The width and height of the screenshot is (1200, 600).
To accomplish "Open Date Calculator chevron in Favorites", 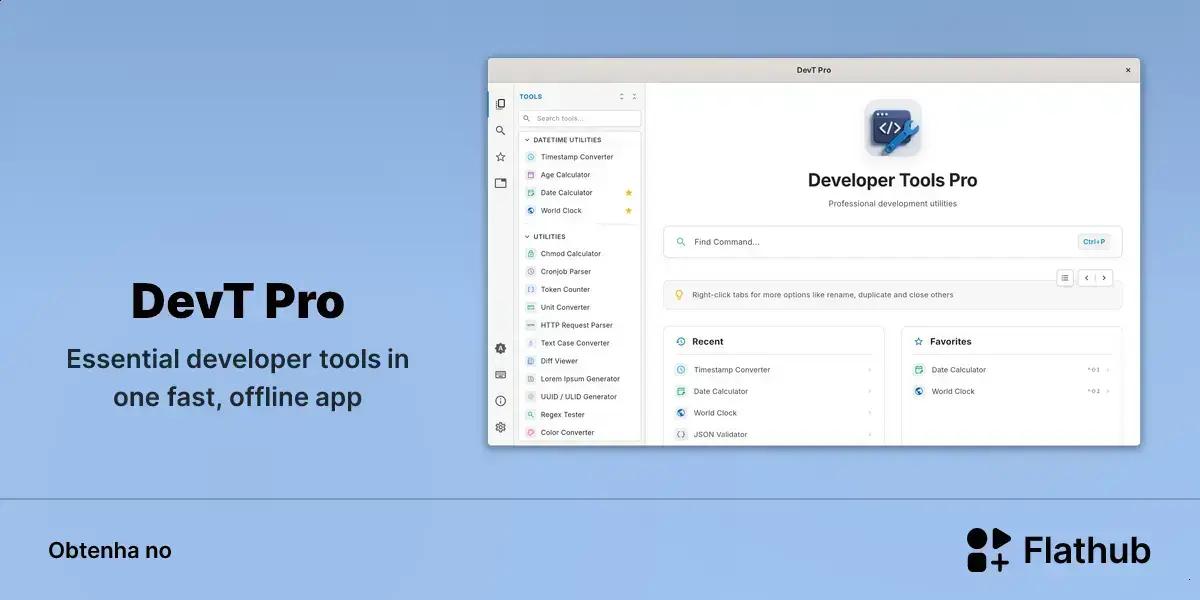I will (1108, 370).
